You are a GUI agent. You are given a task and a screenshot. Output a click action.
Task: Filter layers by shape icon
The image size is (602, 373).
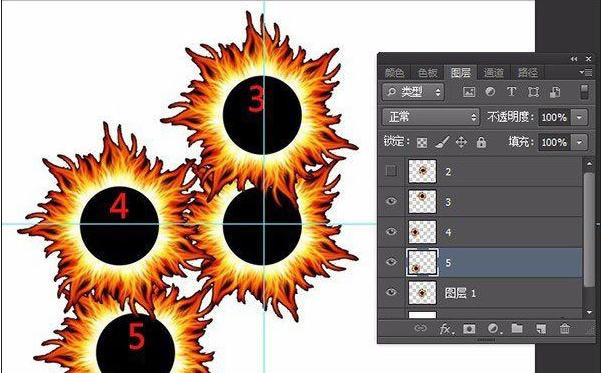[x=533, y=92]
